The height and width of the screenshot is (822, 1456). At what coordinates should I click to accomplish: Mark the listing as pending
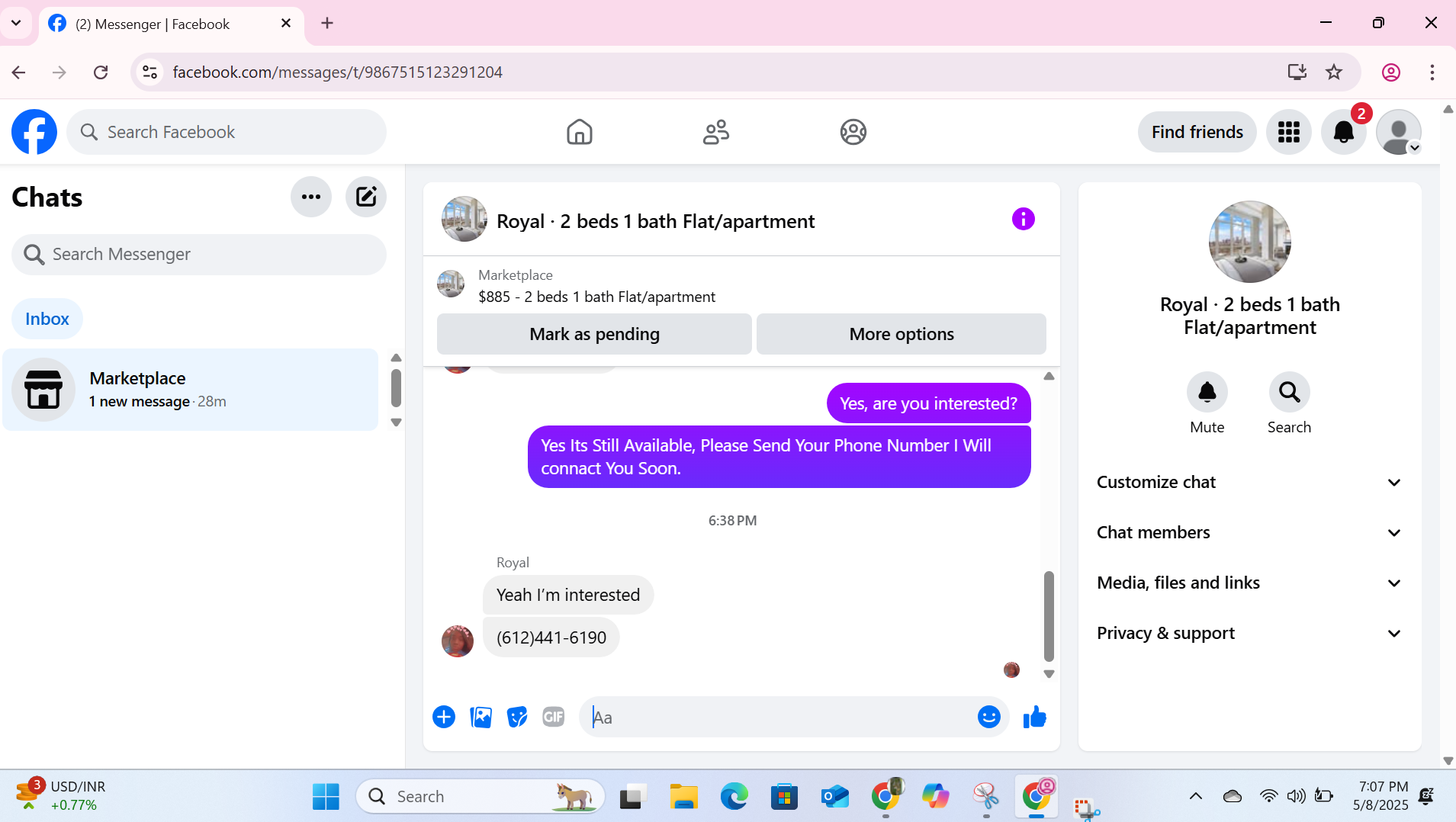[x=594, y=334]
